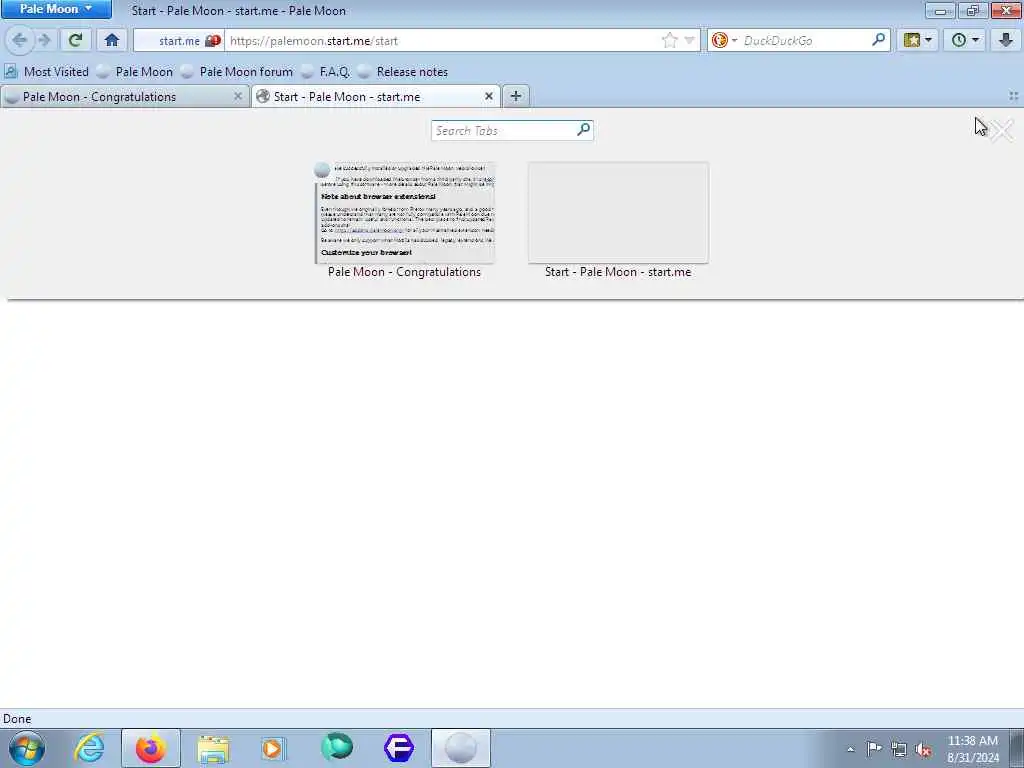Reload the current page

point(75,40)
